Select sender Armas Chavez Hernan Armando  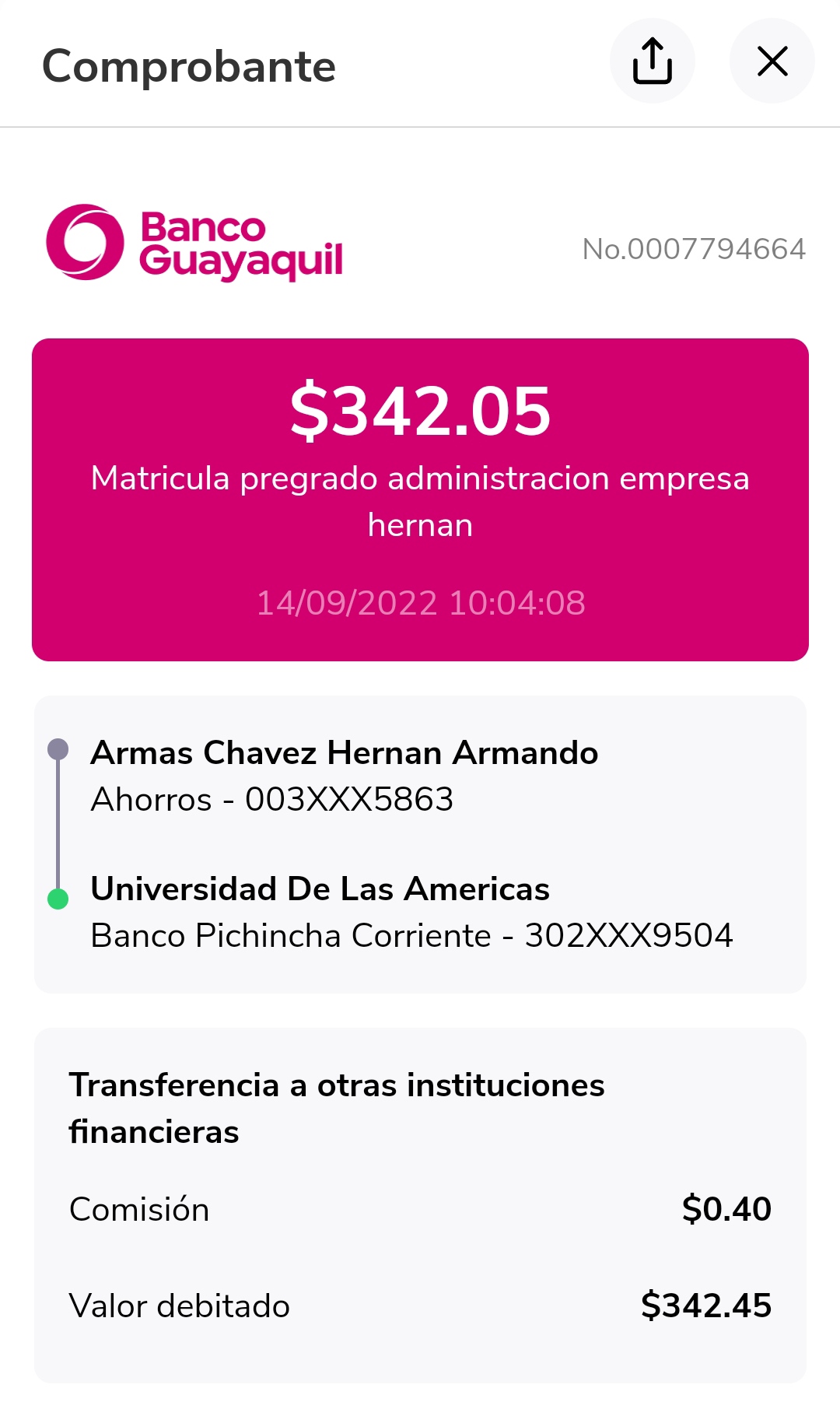[344, 753]
